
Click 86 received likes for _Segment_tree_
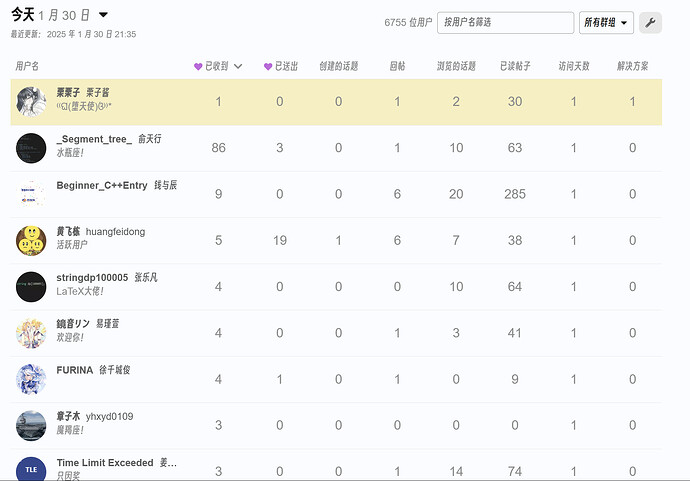[218, 148]
